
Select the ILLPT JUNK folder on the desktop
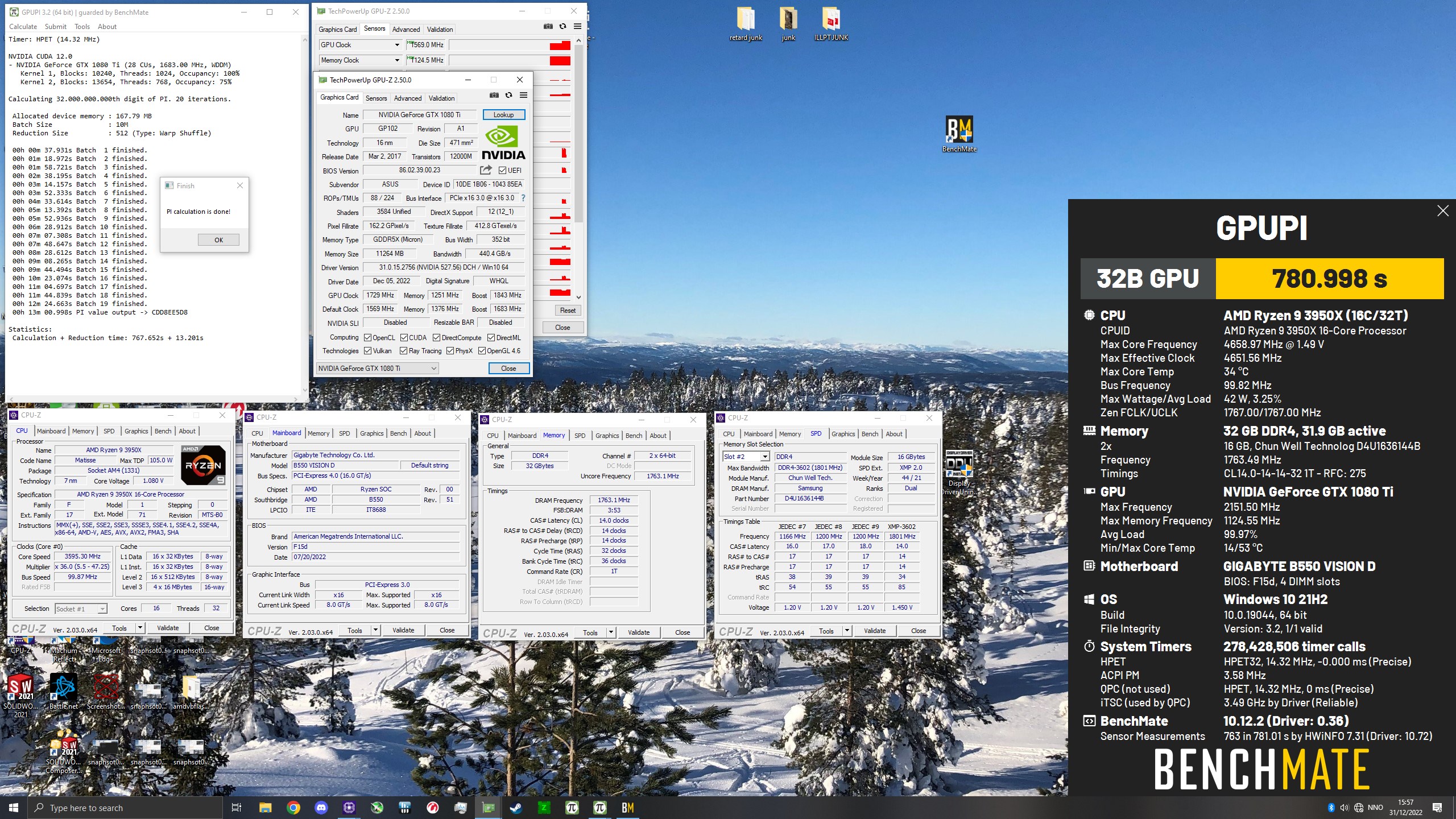[831, 24]
